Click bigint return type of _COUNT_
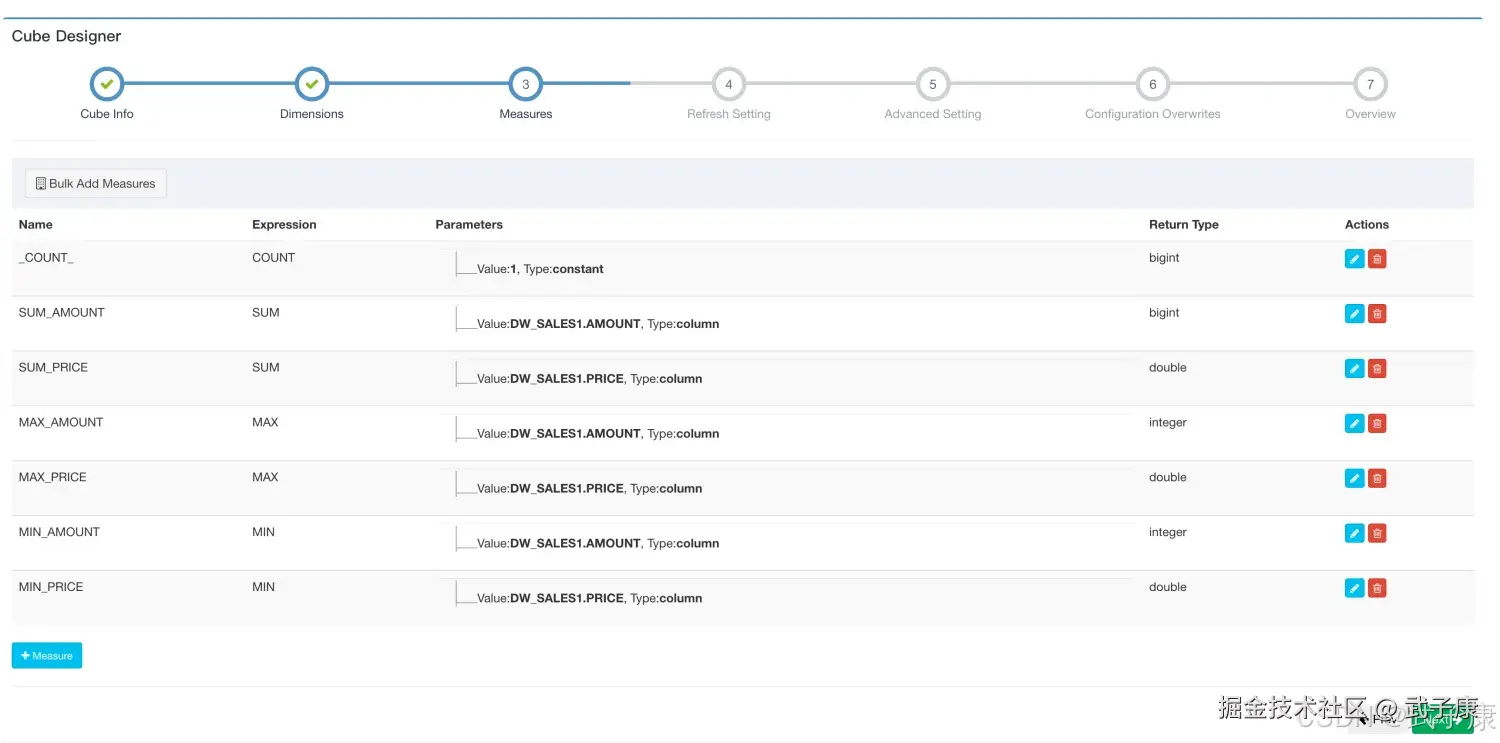The width and height of the screenshot is (1500, 743). click(x=1164, y=258)
